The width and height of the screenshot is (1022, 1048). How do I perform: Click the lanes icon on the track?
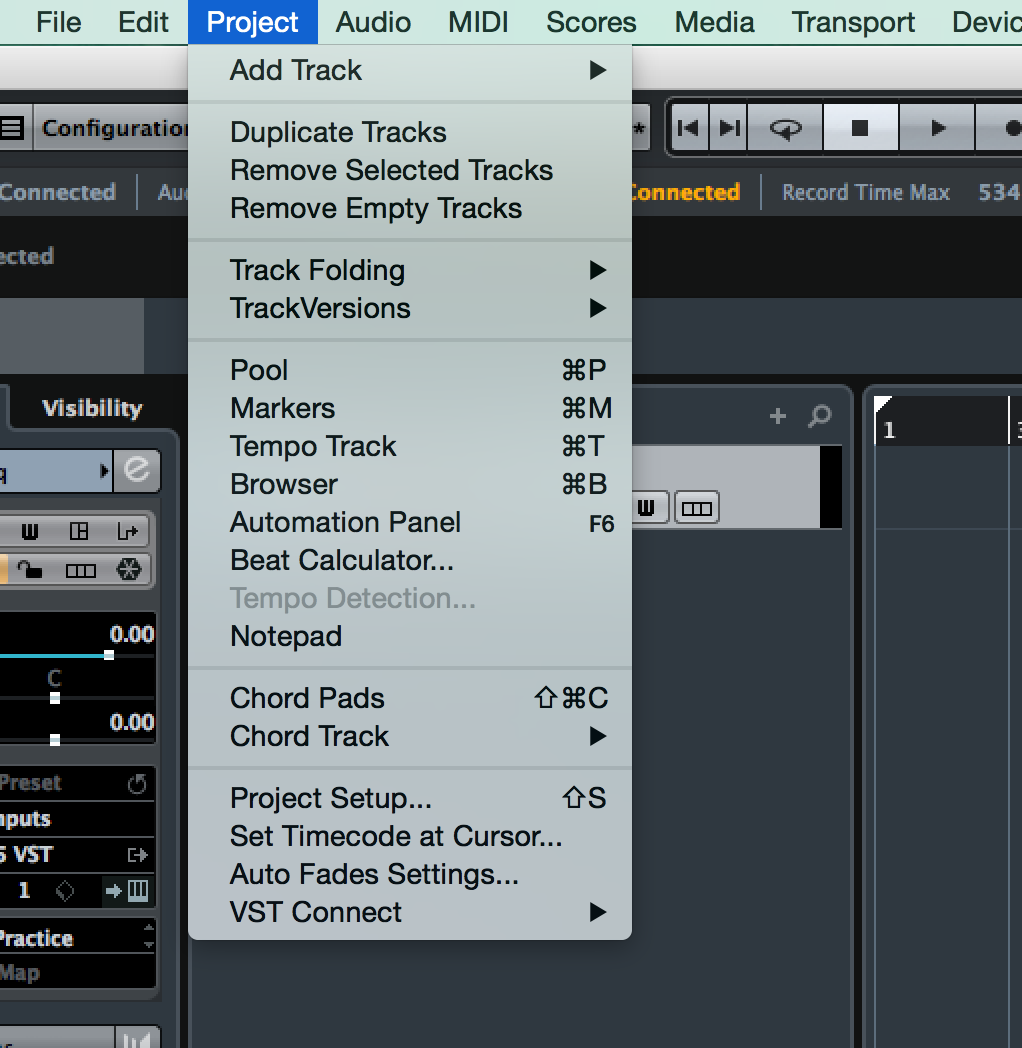pos(697,509)
